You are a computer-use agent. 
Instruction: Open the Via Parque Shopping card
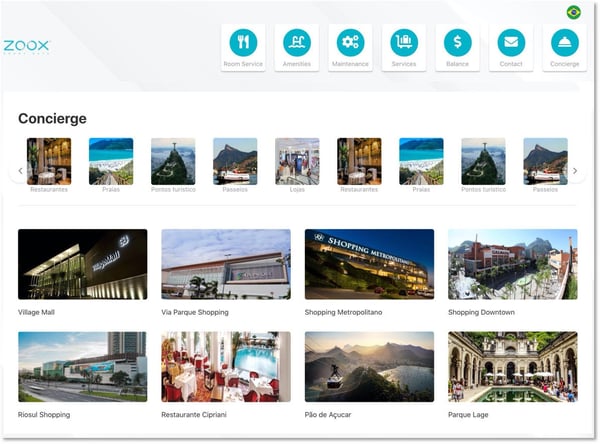click(225, 264)
